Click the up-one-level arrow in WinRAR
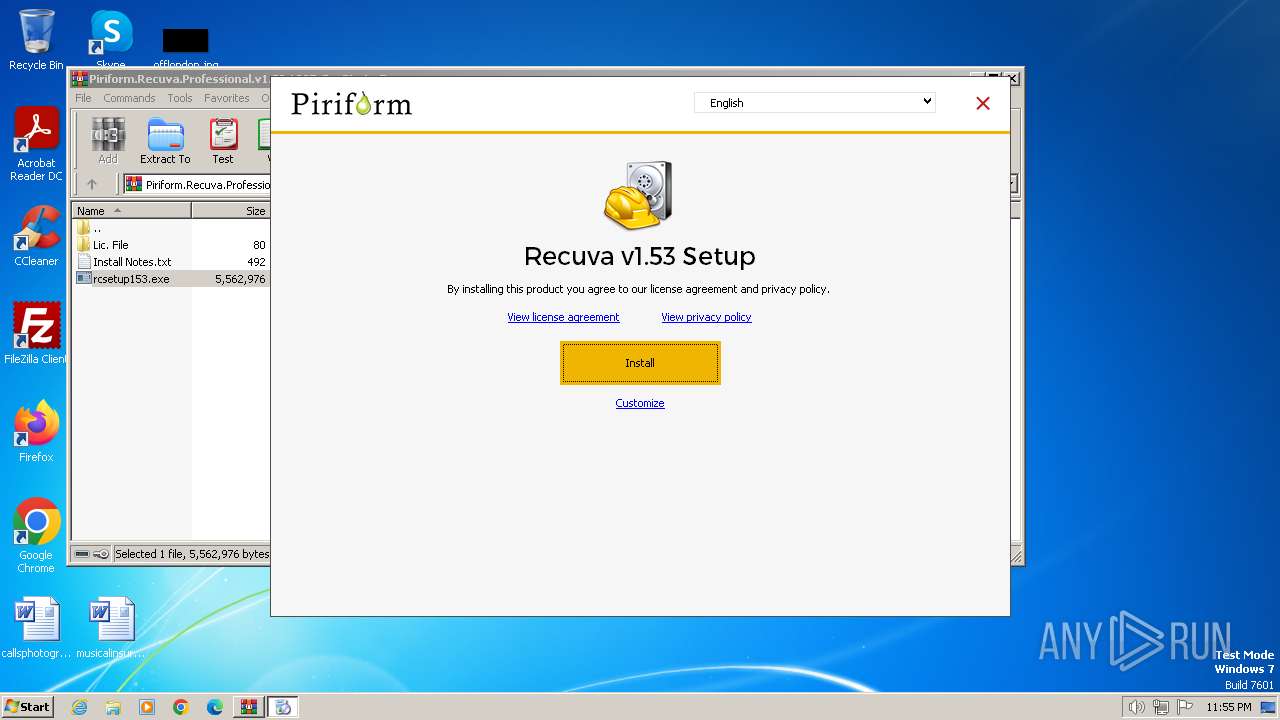Screen dimensions: 1280x720 pyautogui.click(x=92, y=184)
